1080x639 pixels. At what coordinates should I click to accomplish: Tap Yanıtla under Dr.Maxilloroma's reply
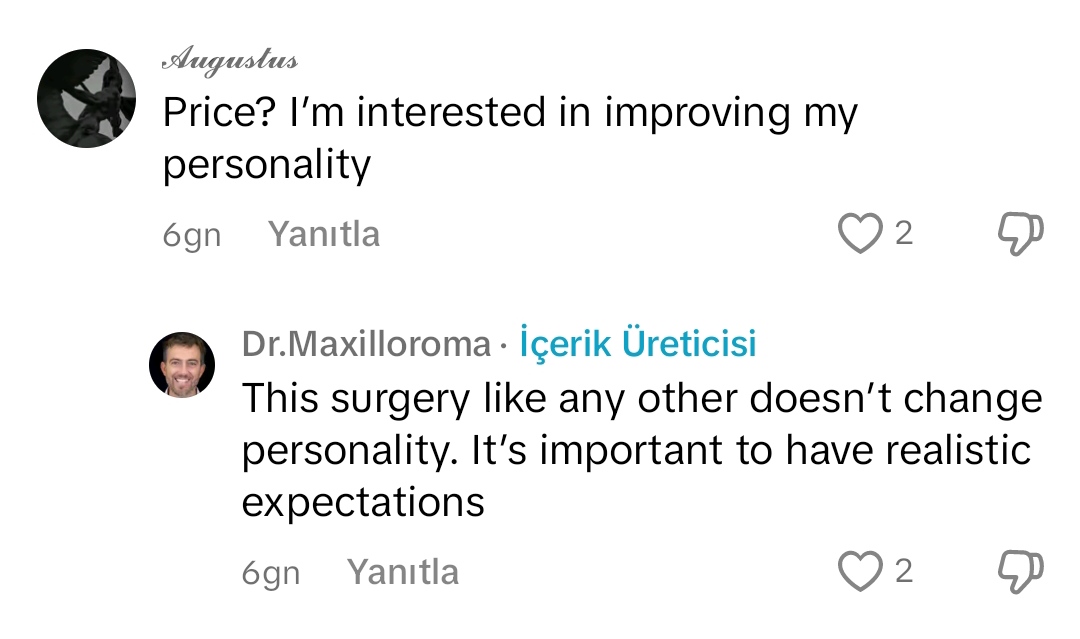coord(403,572)
